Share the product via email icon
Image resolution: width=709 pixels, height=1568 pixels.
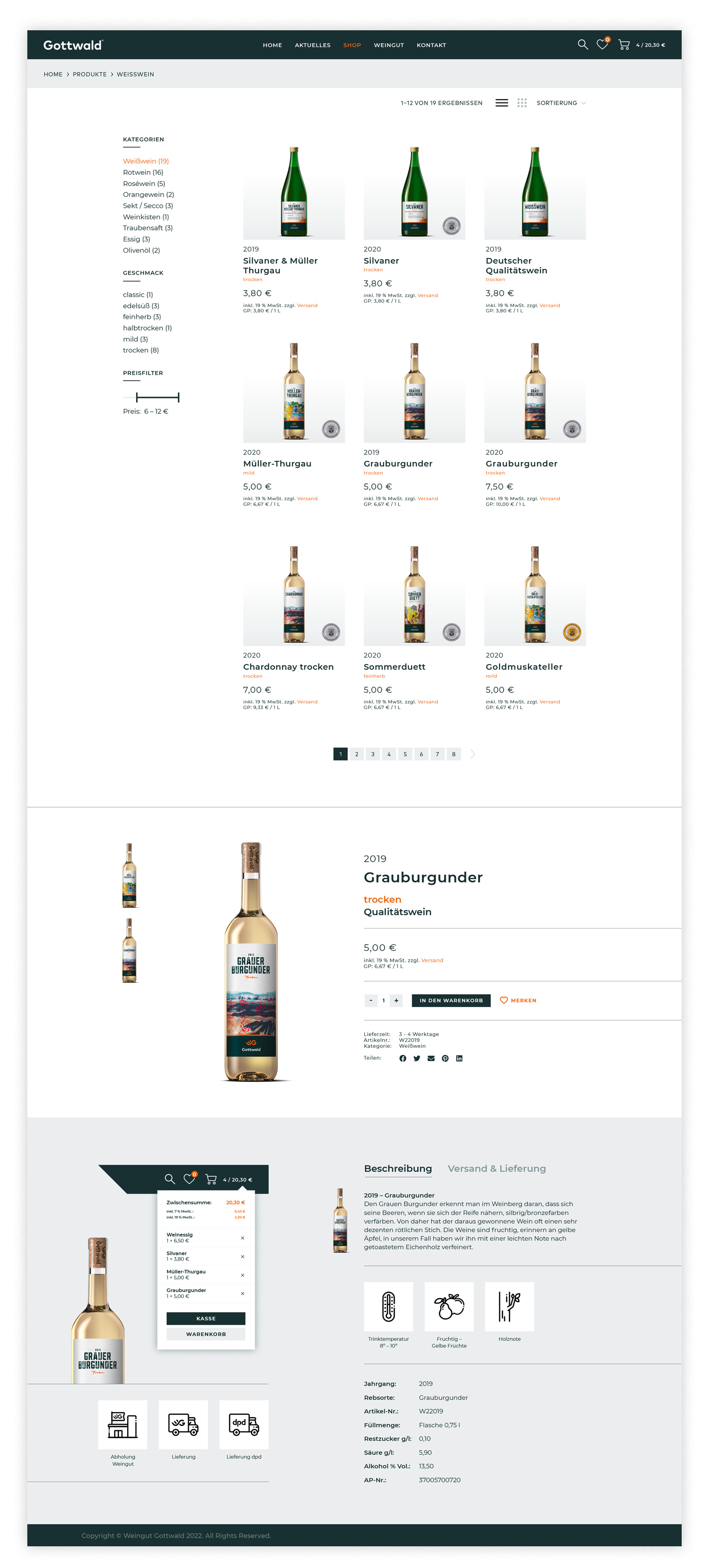tap(431, 1058)
